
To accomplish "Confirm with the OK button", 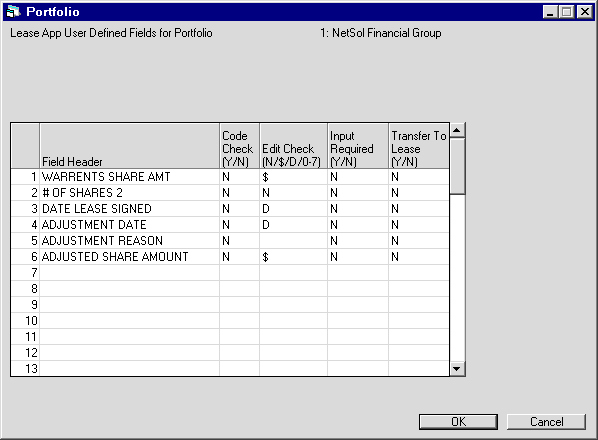I will pos(458,422).
